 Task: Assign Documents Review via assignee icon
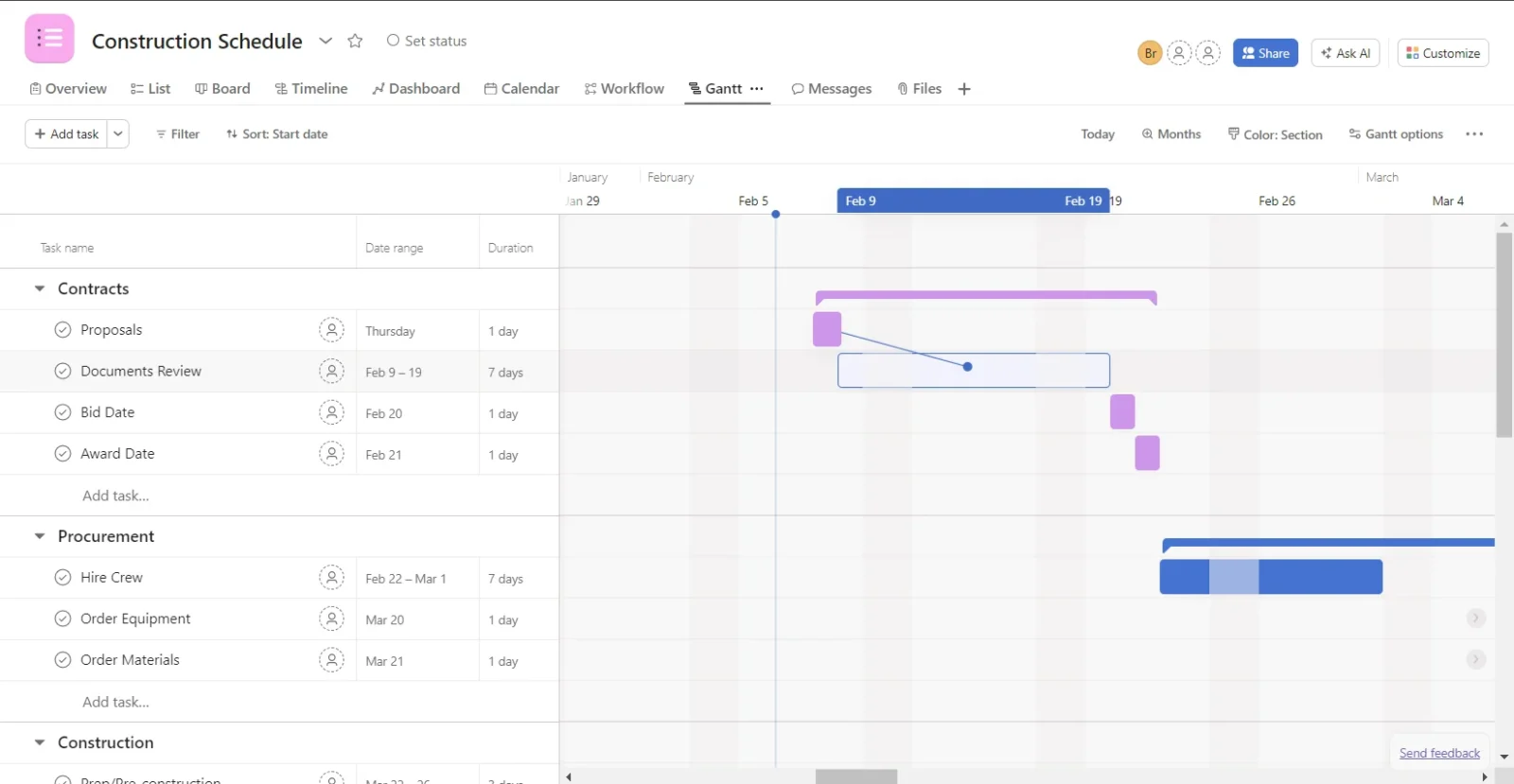tap(331, 371)
